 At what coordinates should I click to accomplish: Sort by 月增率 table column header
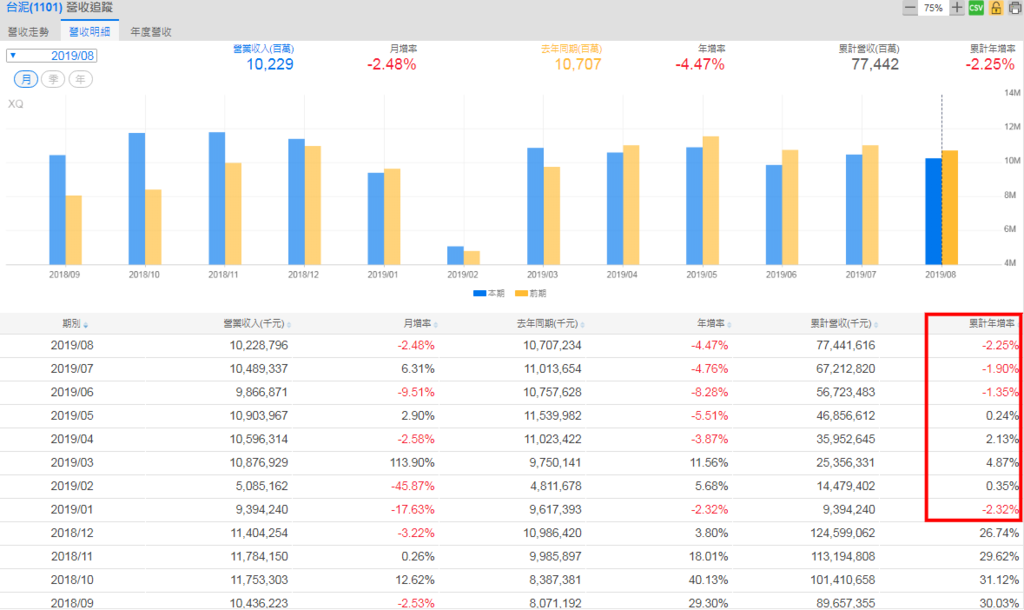click(x=420, y=323)
